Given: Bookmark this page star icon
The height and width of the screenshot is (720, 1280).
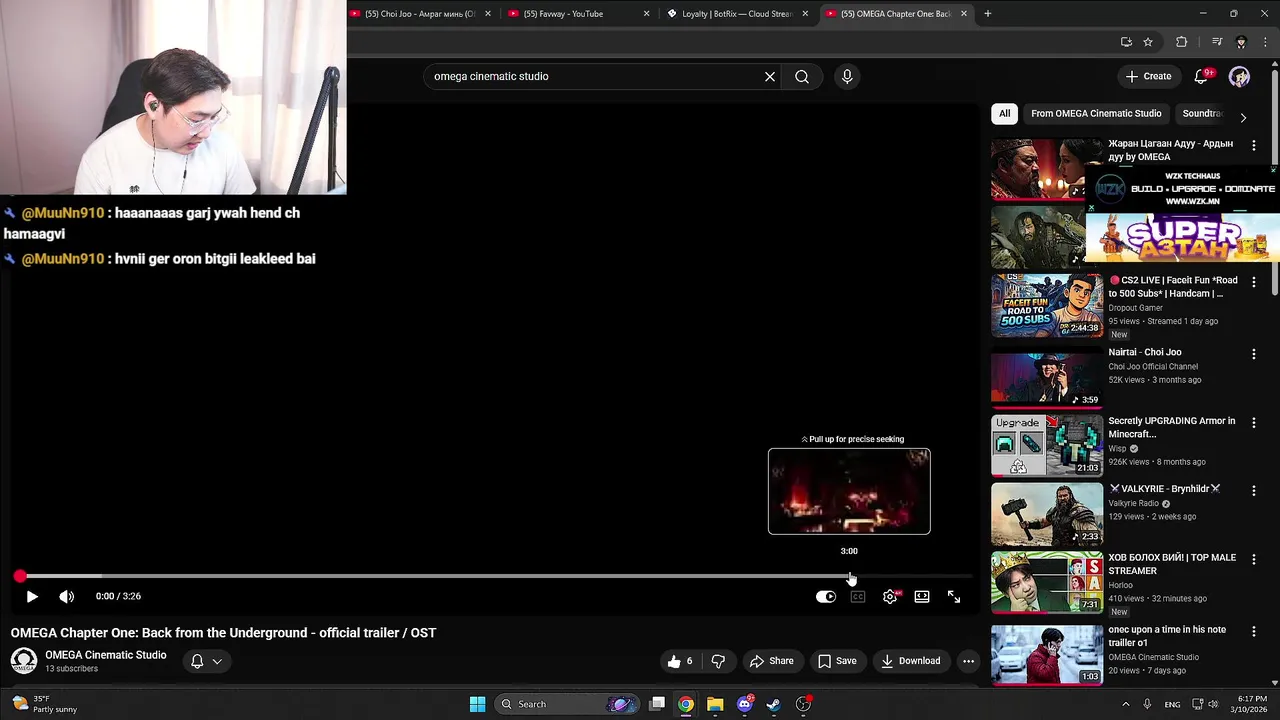Looking at the screenshot, I should pos(1148,42).
